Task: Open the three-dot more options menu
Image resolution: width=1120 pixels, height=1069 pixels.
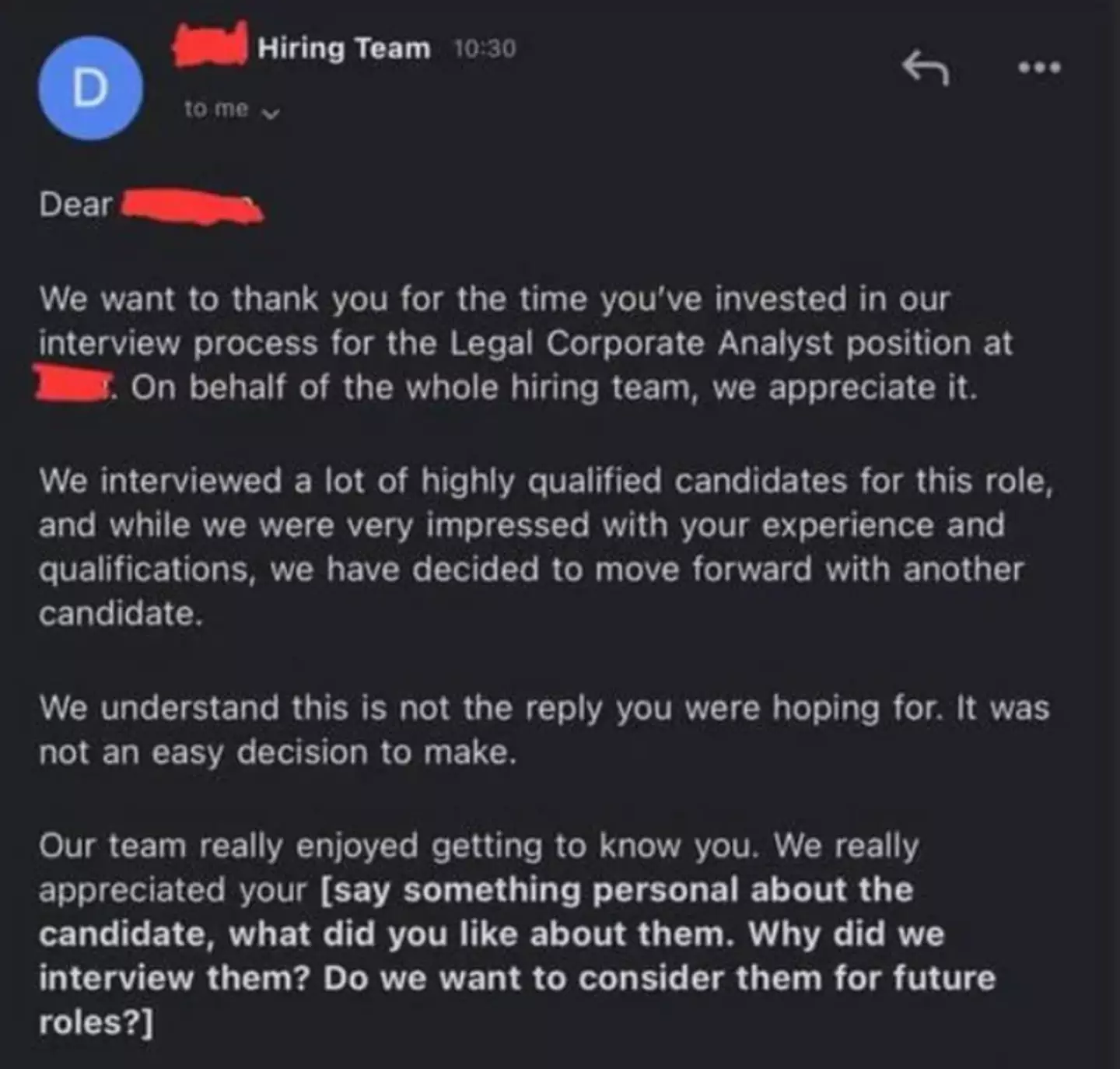Action: tap(1040, 68)
